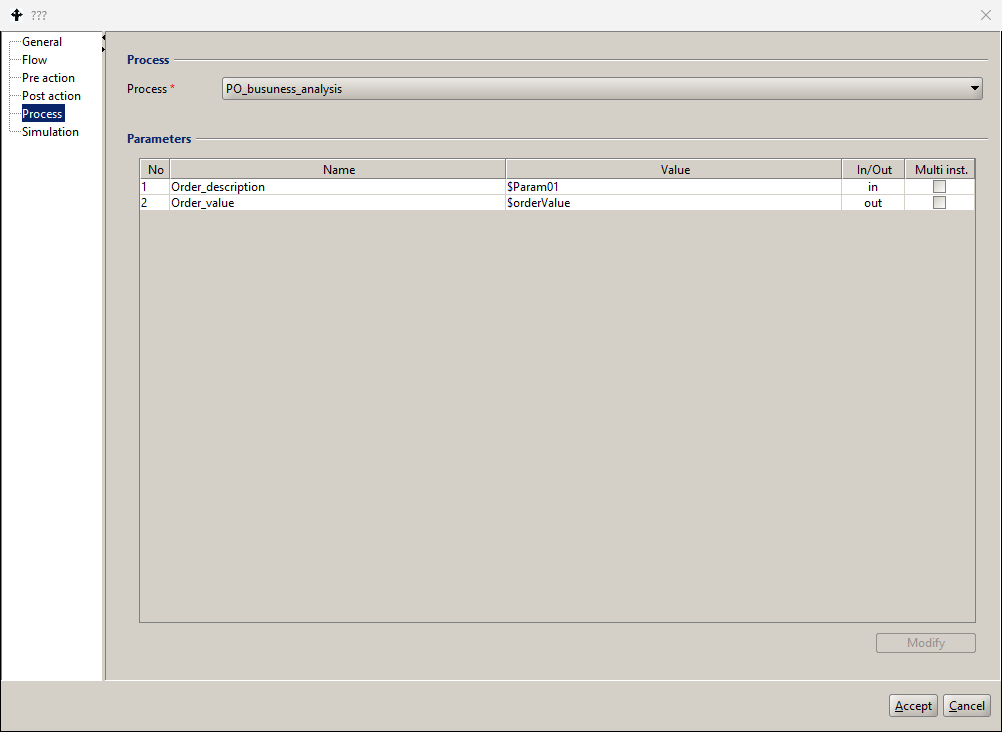This screenshot has height=732, width=1002.
Task: Select the Process tree item
Action: [42, 114]
